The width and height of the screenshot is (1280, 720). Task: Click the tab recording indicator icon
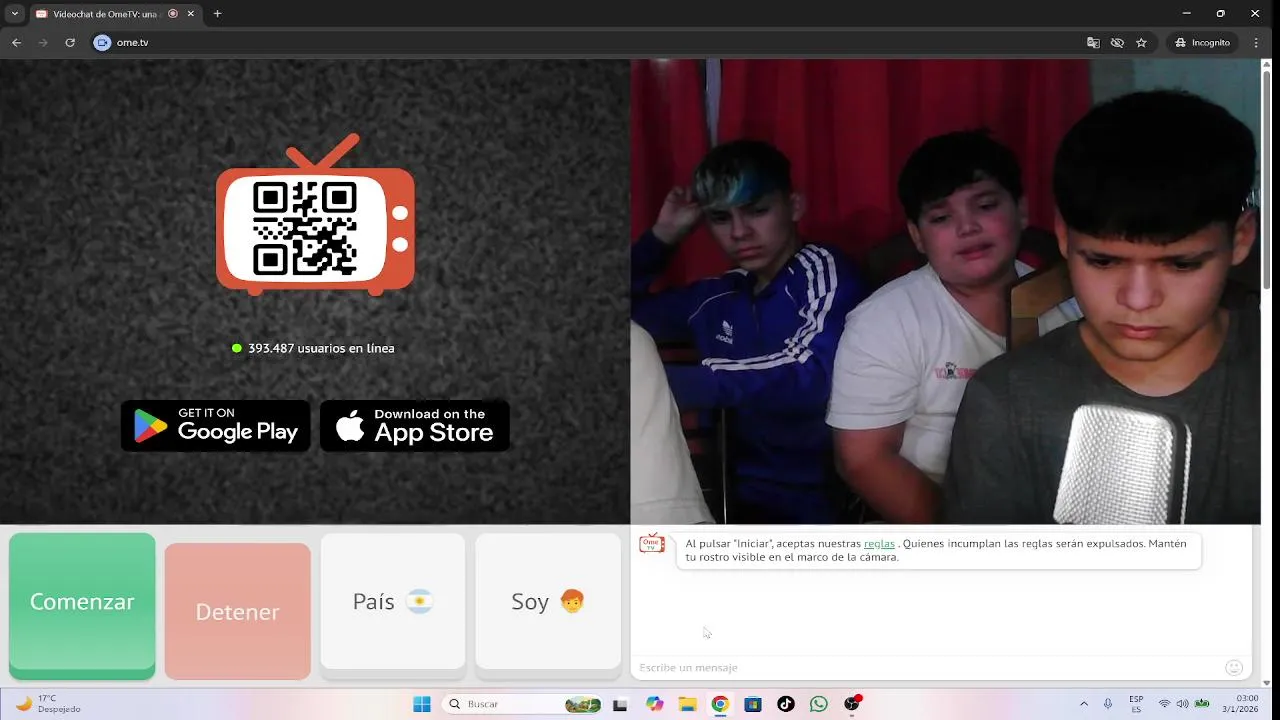(173, 14)
